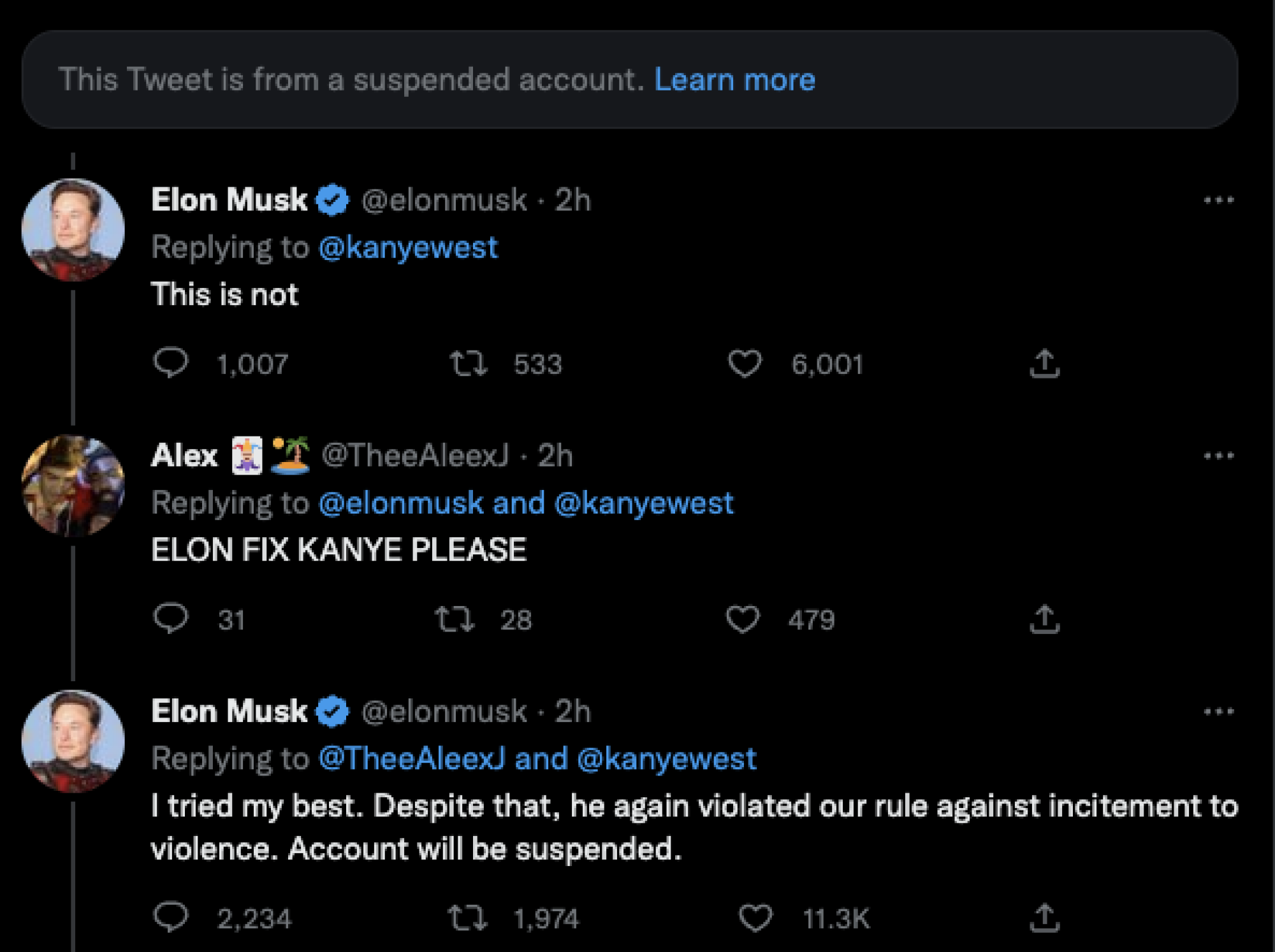1275x952 pixels.
Task: Open more options on Elon's first tweet
Action: [x=1220, y=199]
